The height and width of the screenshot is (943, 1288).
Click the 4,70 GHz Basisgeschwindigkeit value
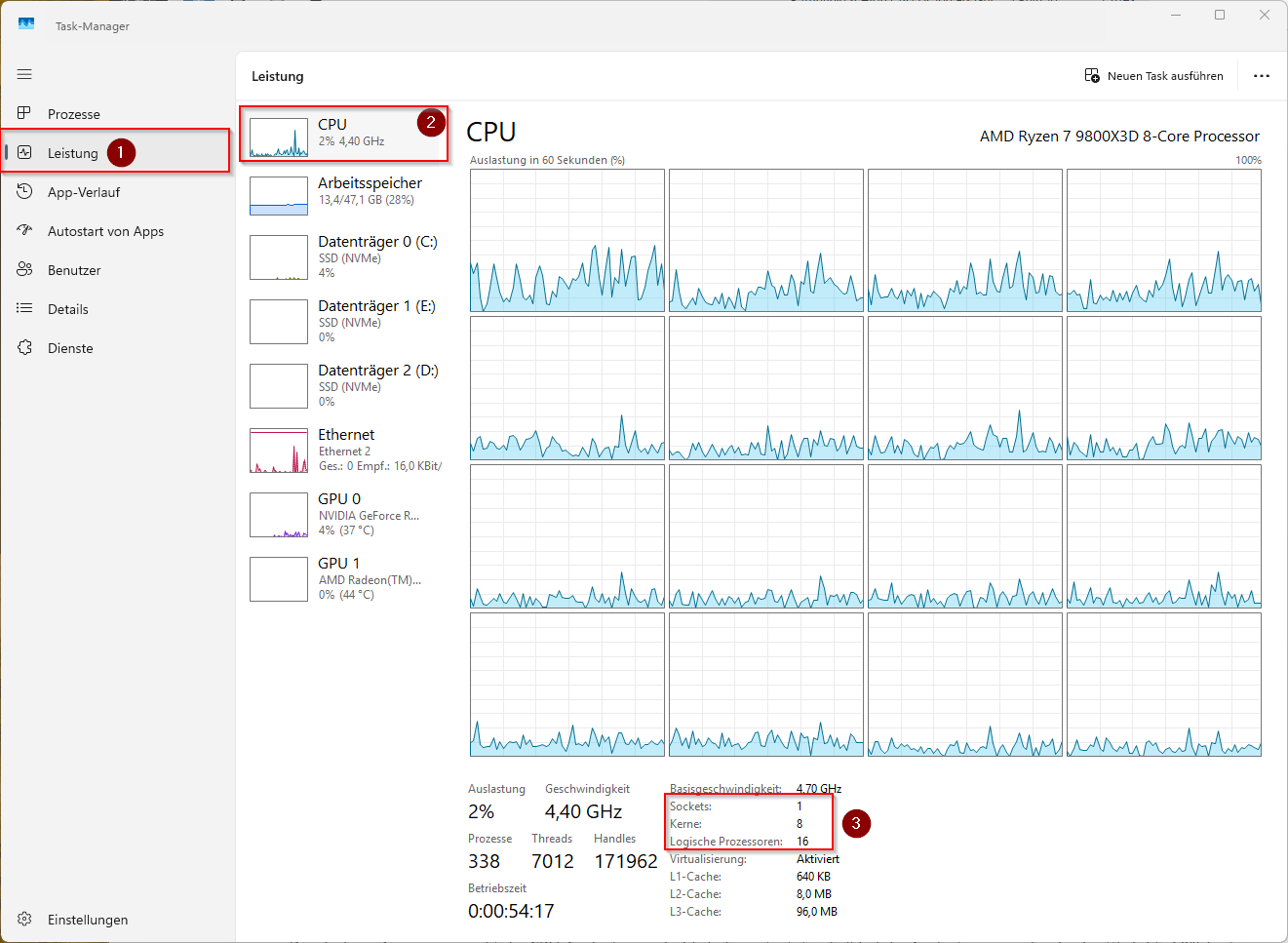(x=819, y=789)
